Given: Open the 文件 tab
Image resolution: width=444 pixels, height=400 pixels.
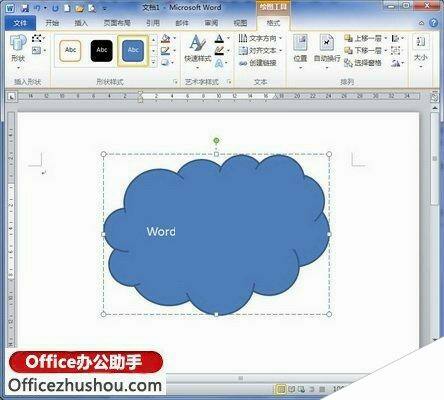Looking at the screenshot, I should tap(20, 23).
